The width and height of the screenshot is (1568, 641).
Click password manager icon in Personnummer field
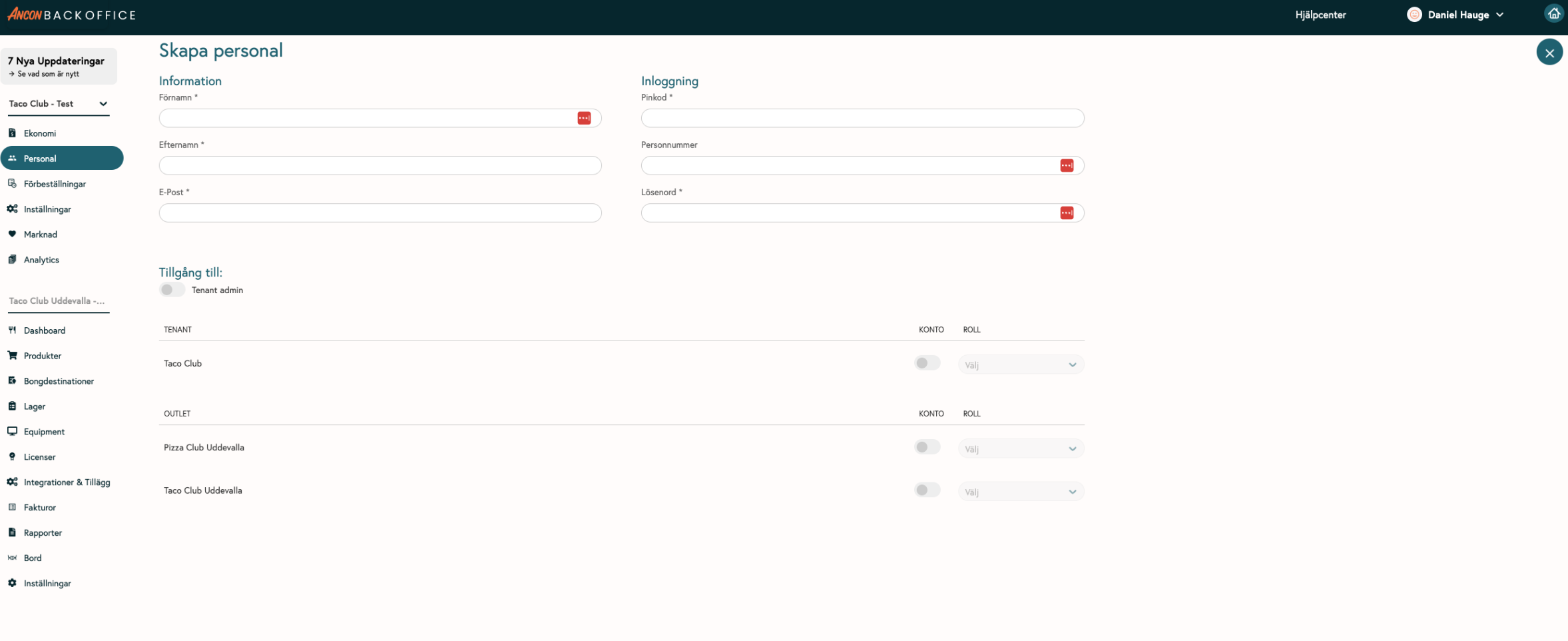point(1067,165)
